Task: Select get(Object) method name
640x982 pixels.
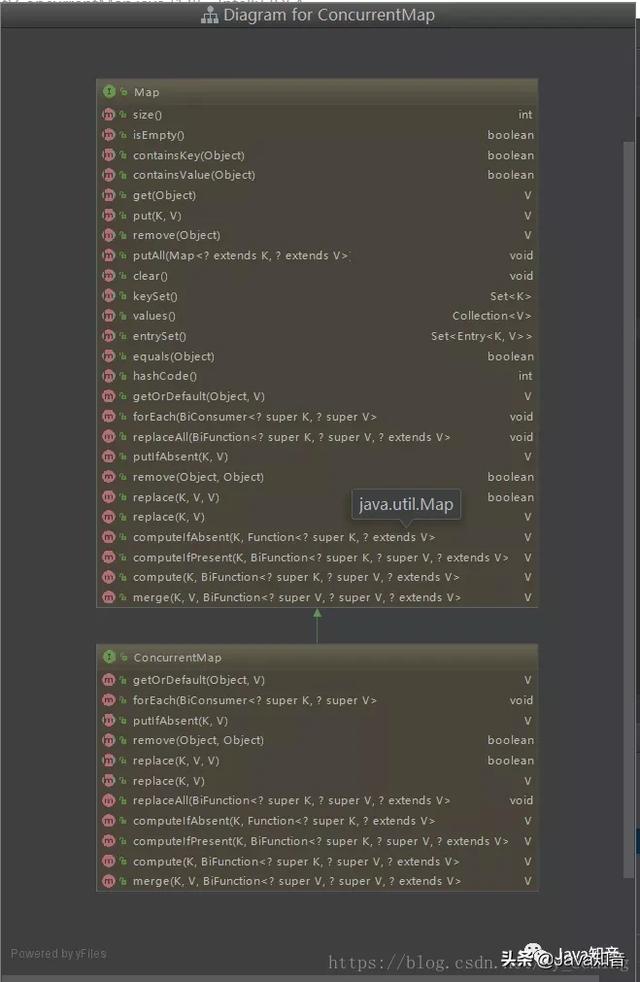Action: point(164,195)
